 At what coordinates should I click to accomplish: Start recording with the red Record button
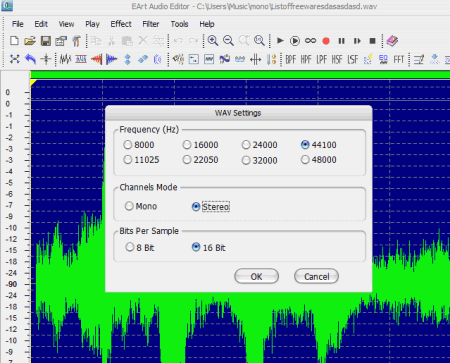click(x=326, y=41)
